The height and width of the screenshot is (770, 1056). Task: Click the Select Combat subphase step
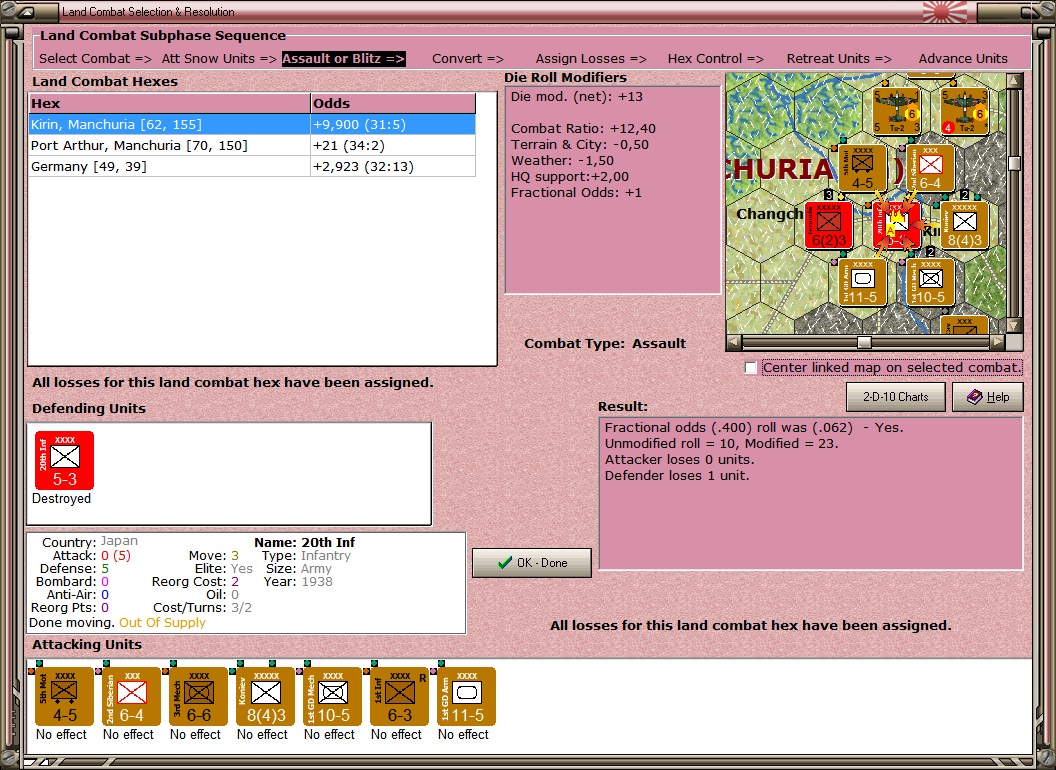(95, 59)
